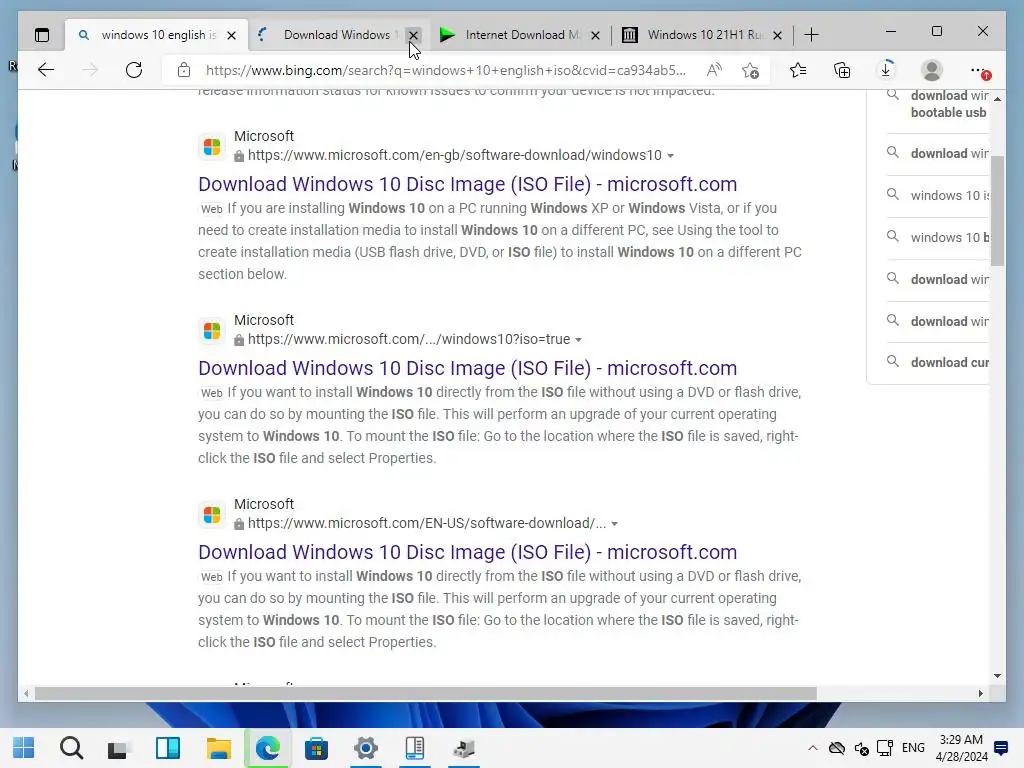Viewport: 1024px width, 768px height.
Task: Click the windows10?iso=true result URL
Action: click(409, 340)
